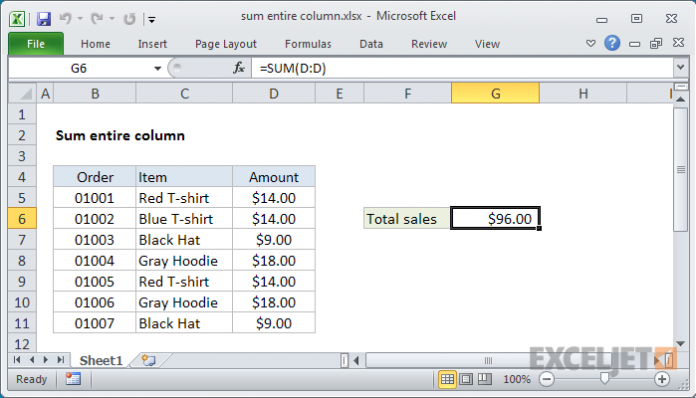Save the workbook with the floppy disk icon

pos(44,19)
